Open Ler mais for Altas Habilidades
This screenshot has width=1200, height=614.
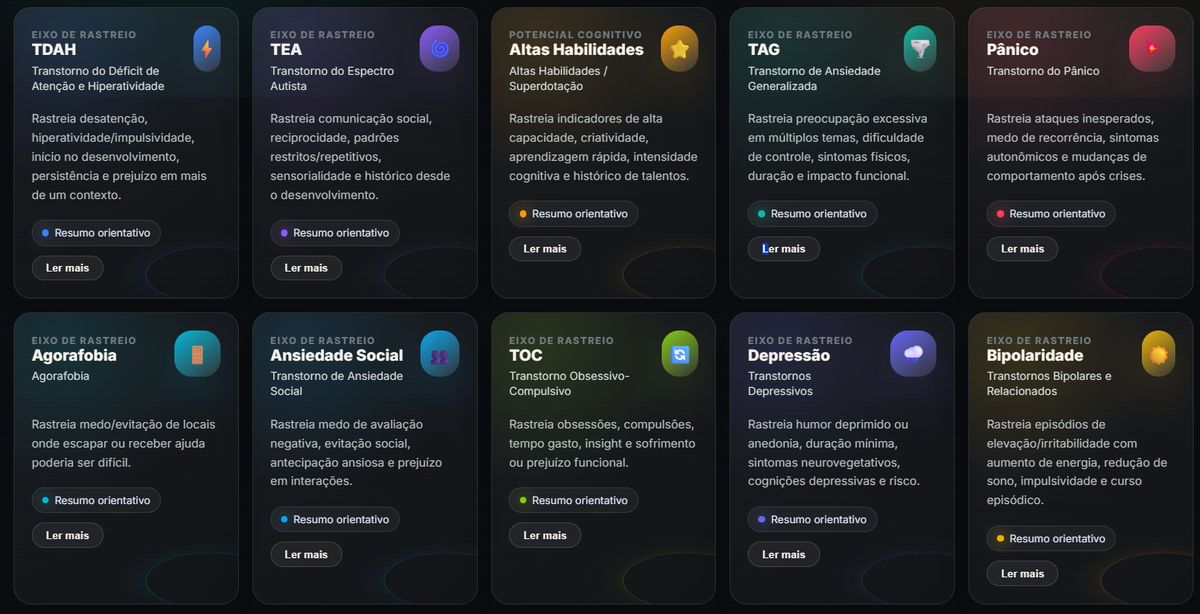[545, 249]
